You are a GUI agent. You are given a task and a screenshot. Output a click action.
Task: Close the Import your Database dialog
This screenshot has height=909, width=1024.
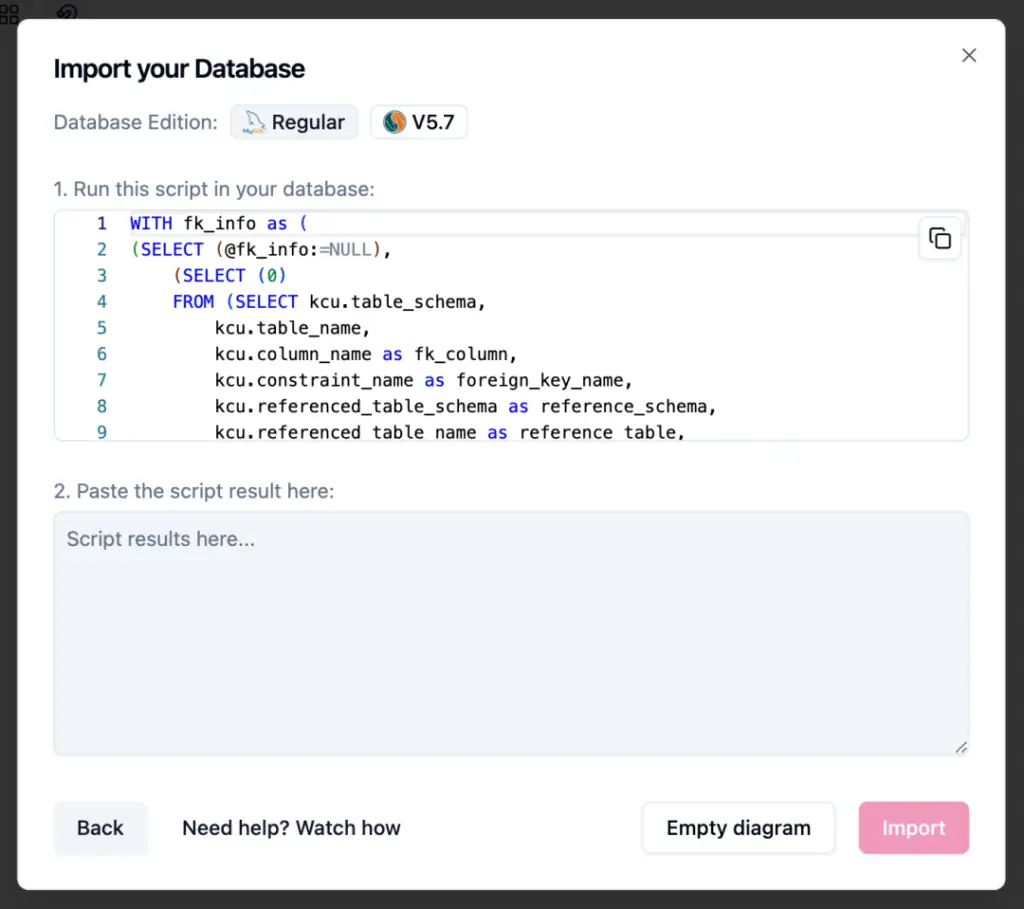click(968, 56)
